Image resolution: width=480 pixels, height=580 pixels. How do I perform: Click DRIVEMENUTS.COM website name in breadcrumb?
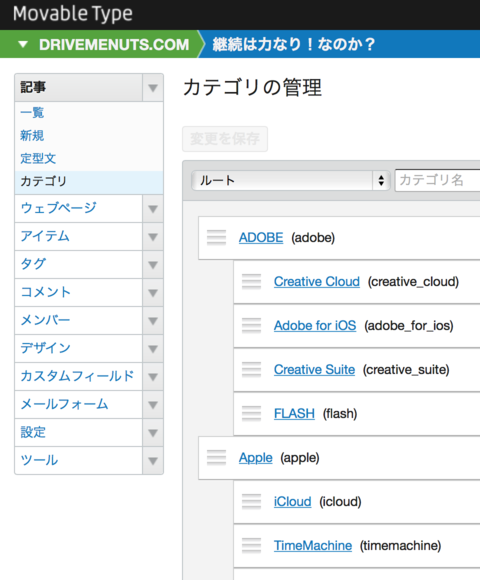pyautogui.click(x=114, y=45)
